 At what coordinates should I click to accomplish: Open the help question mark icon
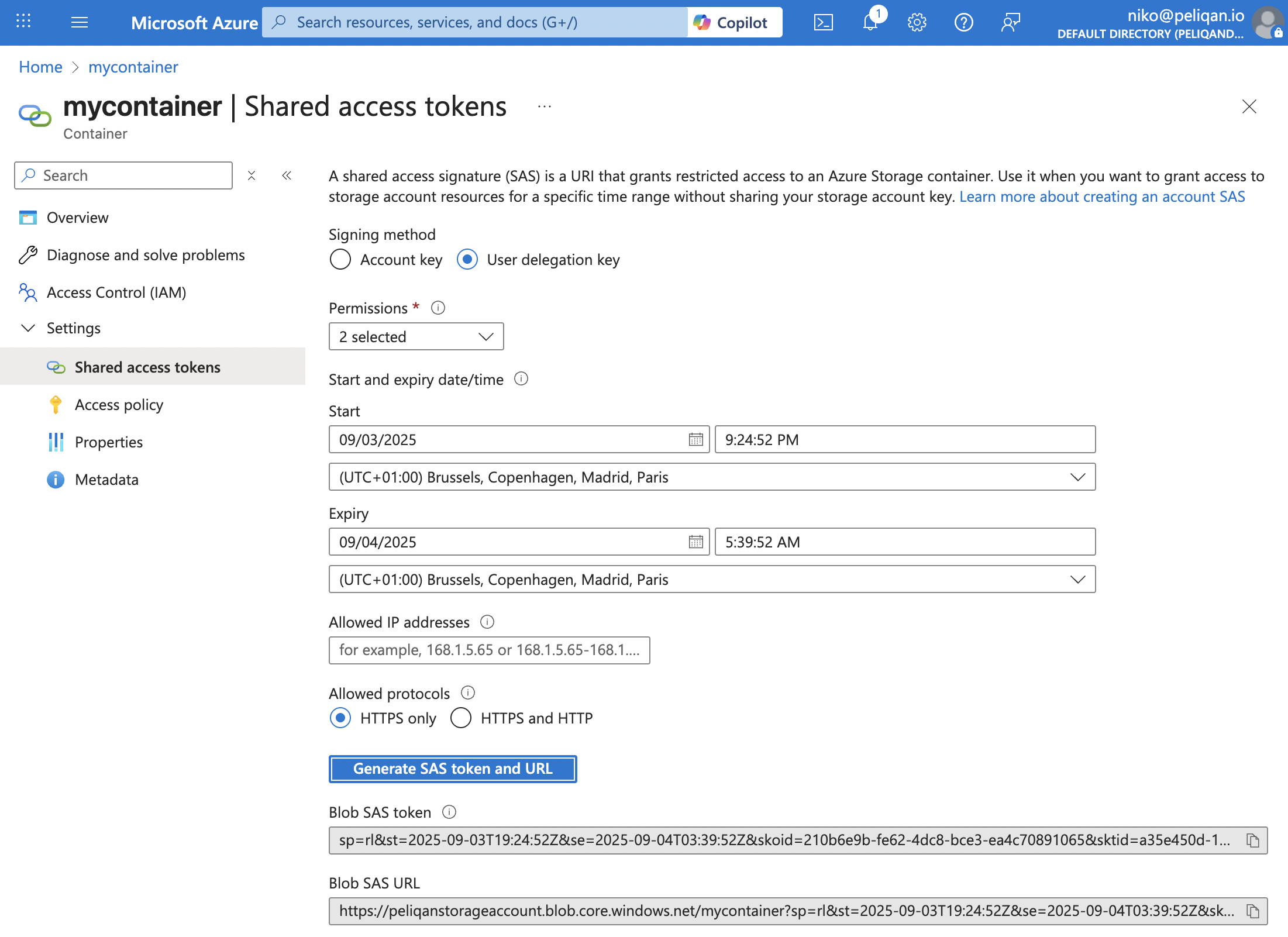(963, 22)
